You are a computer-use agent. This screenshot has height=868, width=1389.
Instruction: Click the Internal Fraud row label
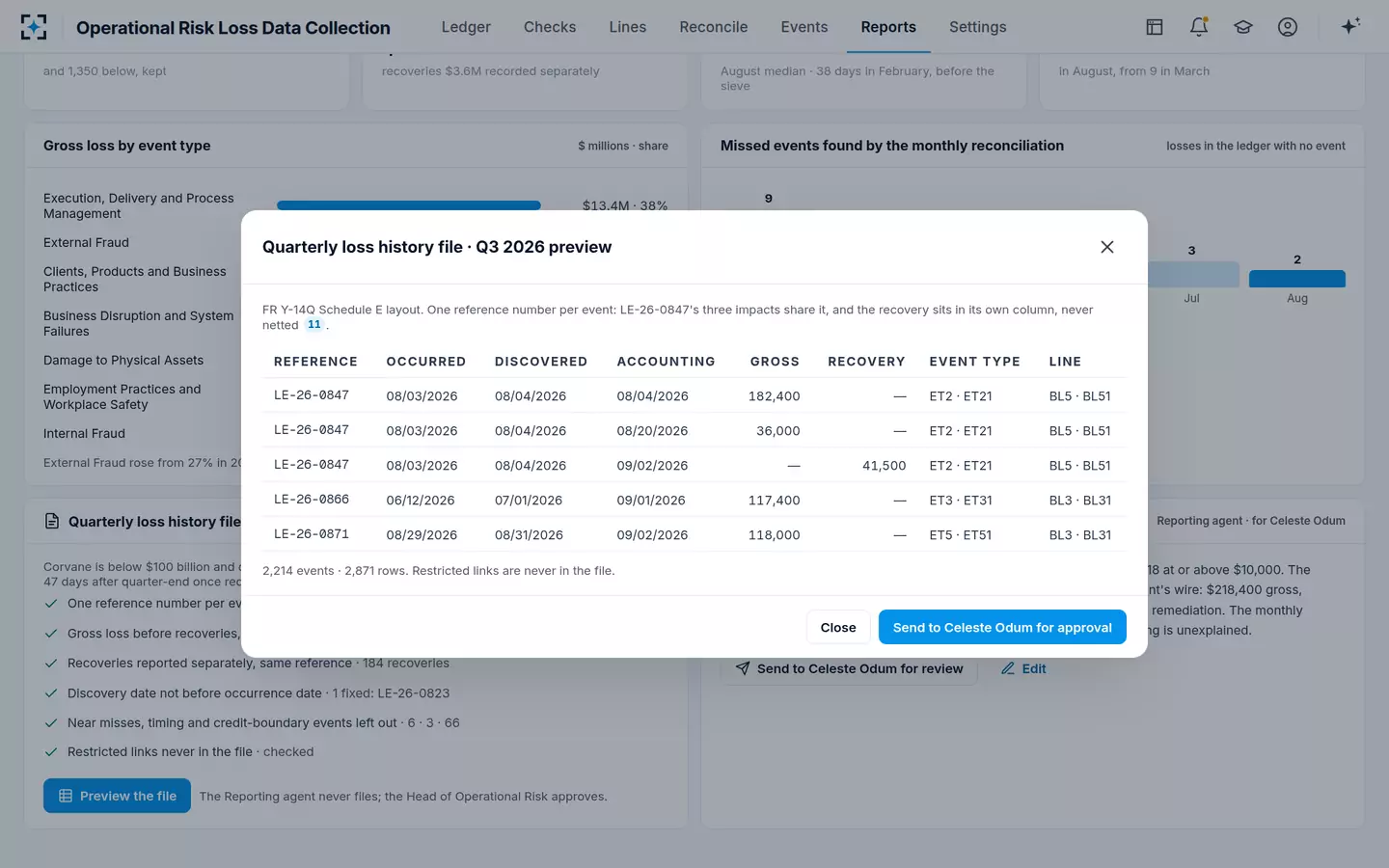[84, 434]
